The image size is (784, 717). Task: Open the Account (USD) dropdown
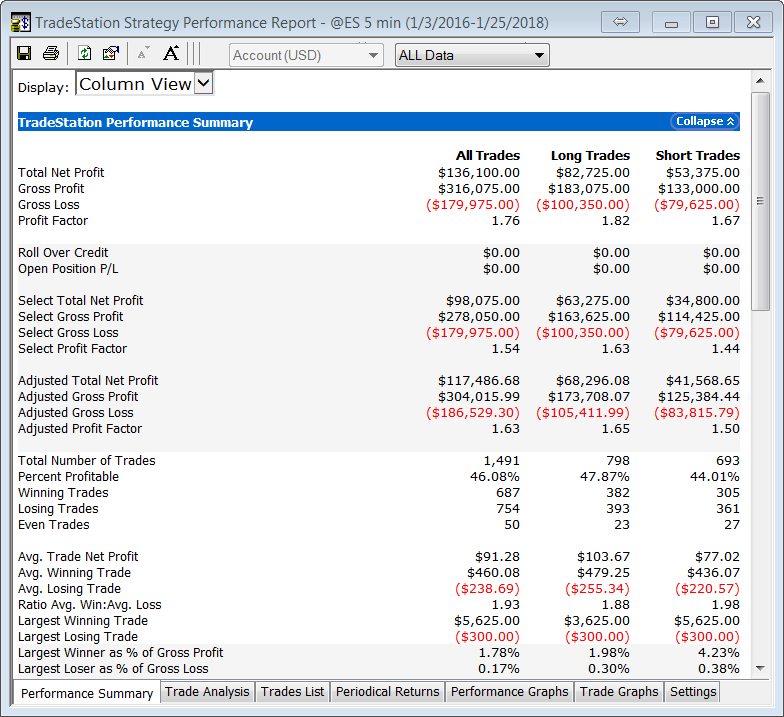(306, 55)
